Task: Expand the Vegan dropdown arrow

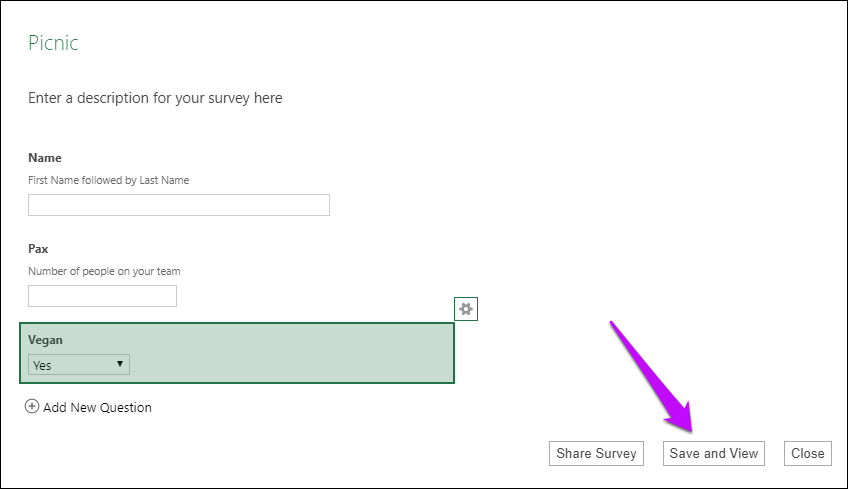Action: click(120, 365)
